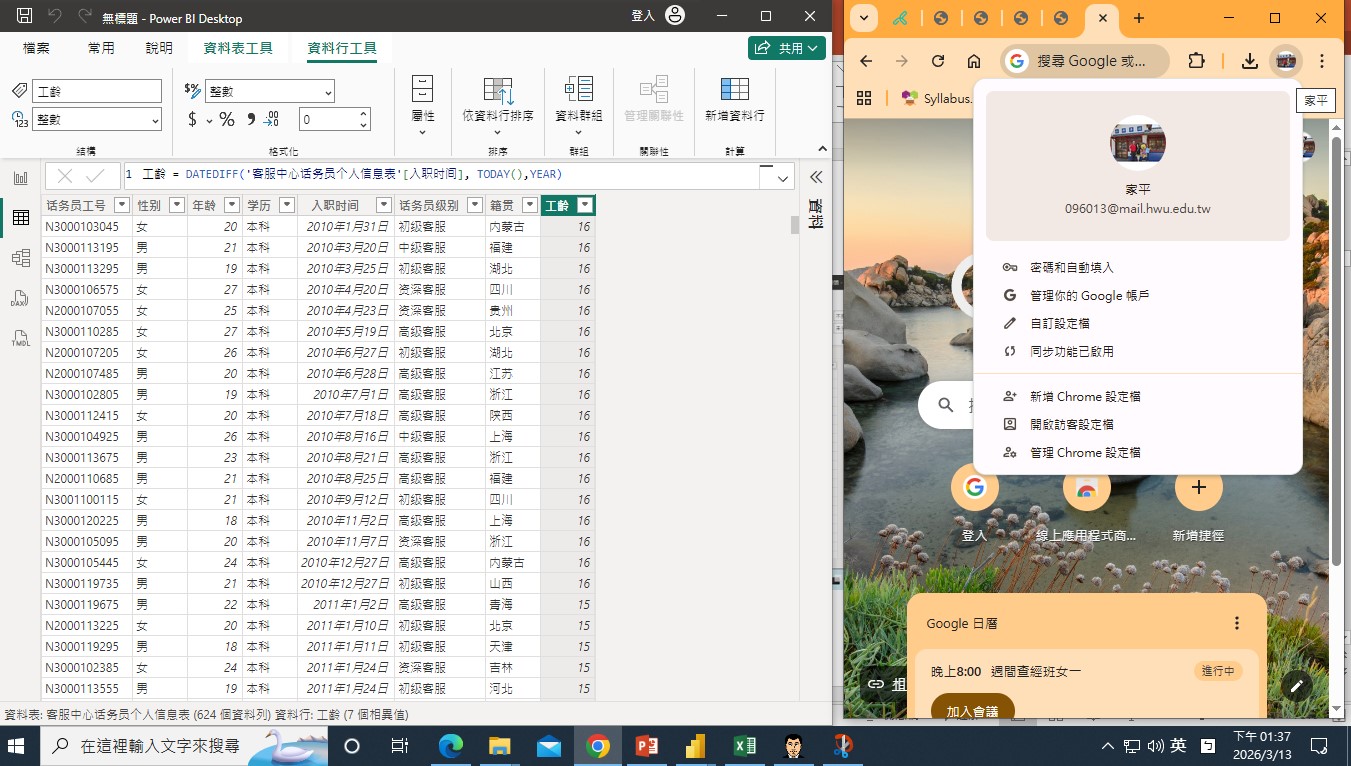1351x766 pixels.
Task: Open the DAX query view
Action: 18,297
